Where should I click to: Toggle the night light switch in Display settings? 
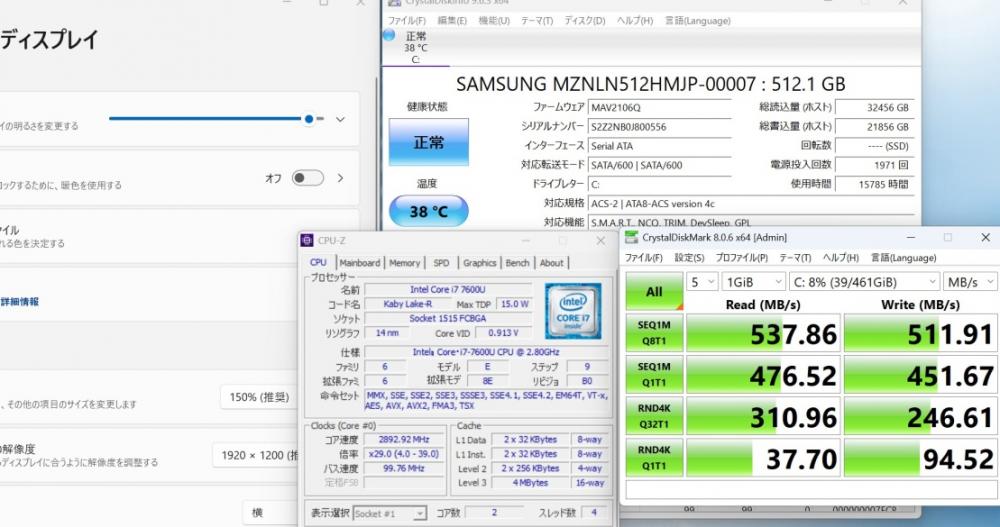coord(308,178)
